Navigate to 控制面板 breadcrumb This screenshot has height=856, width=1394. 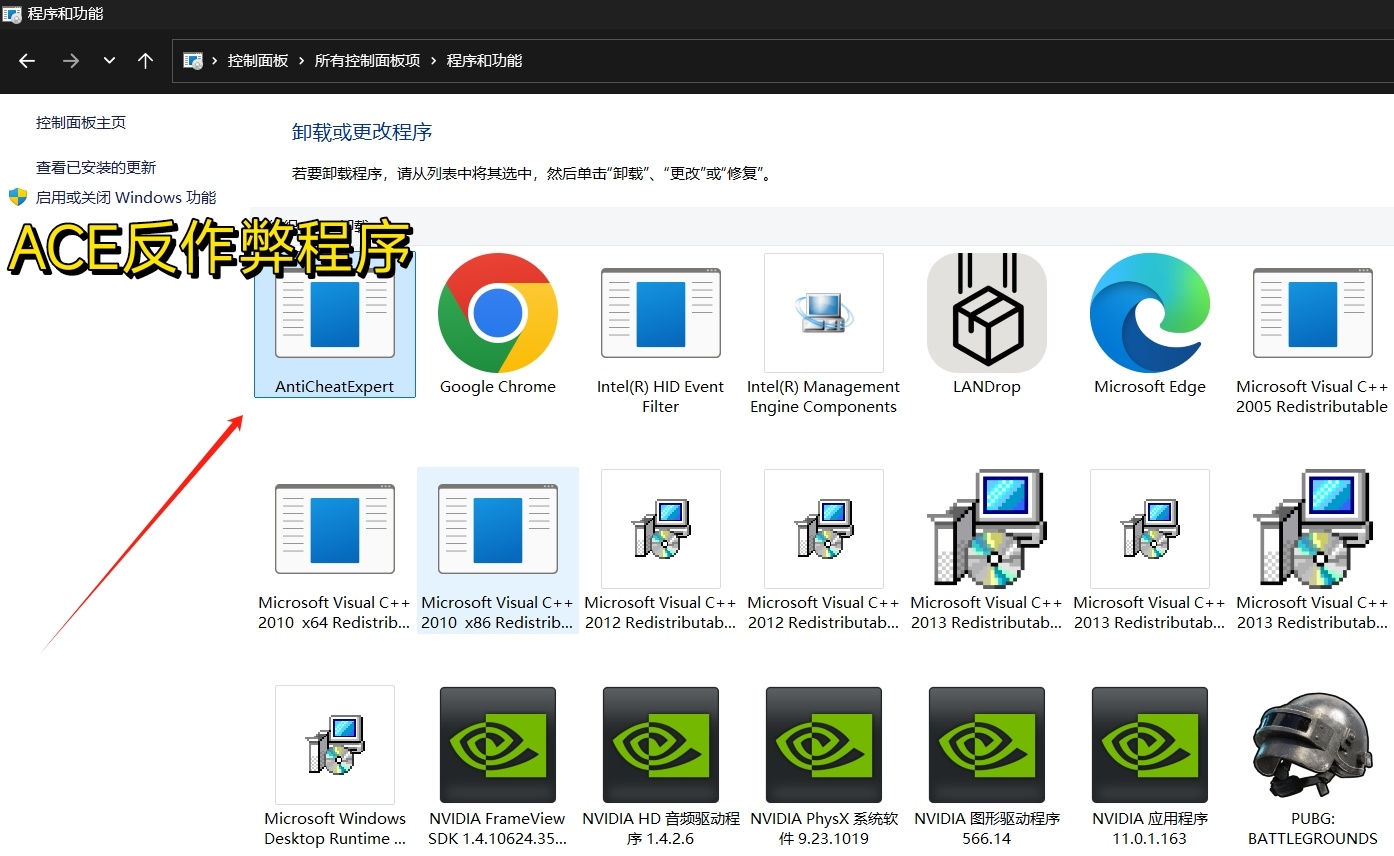tap(258, 61)
